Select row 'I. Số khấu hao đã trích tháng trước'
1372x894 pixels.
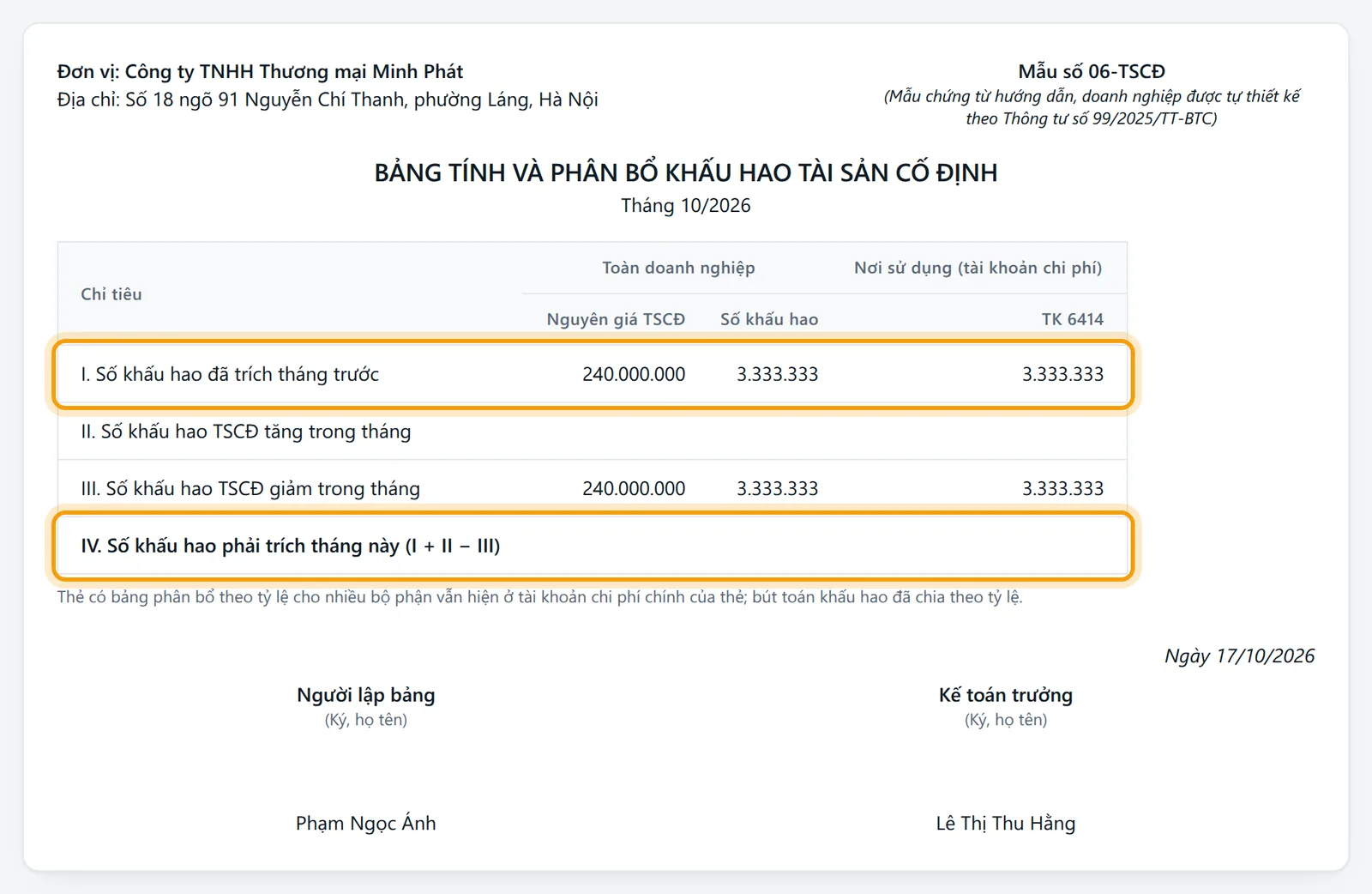pyautogui.click(x=593, y=374)
